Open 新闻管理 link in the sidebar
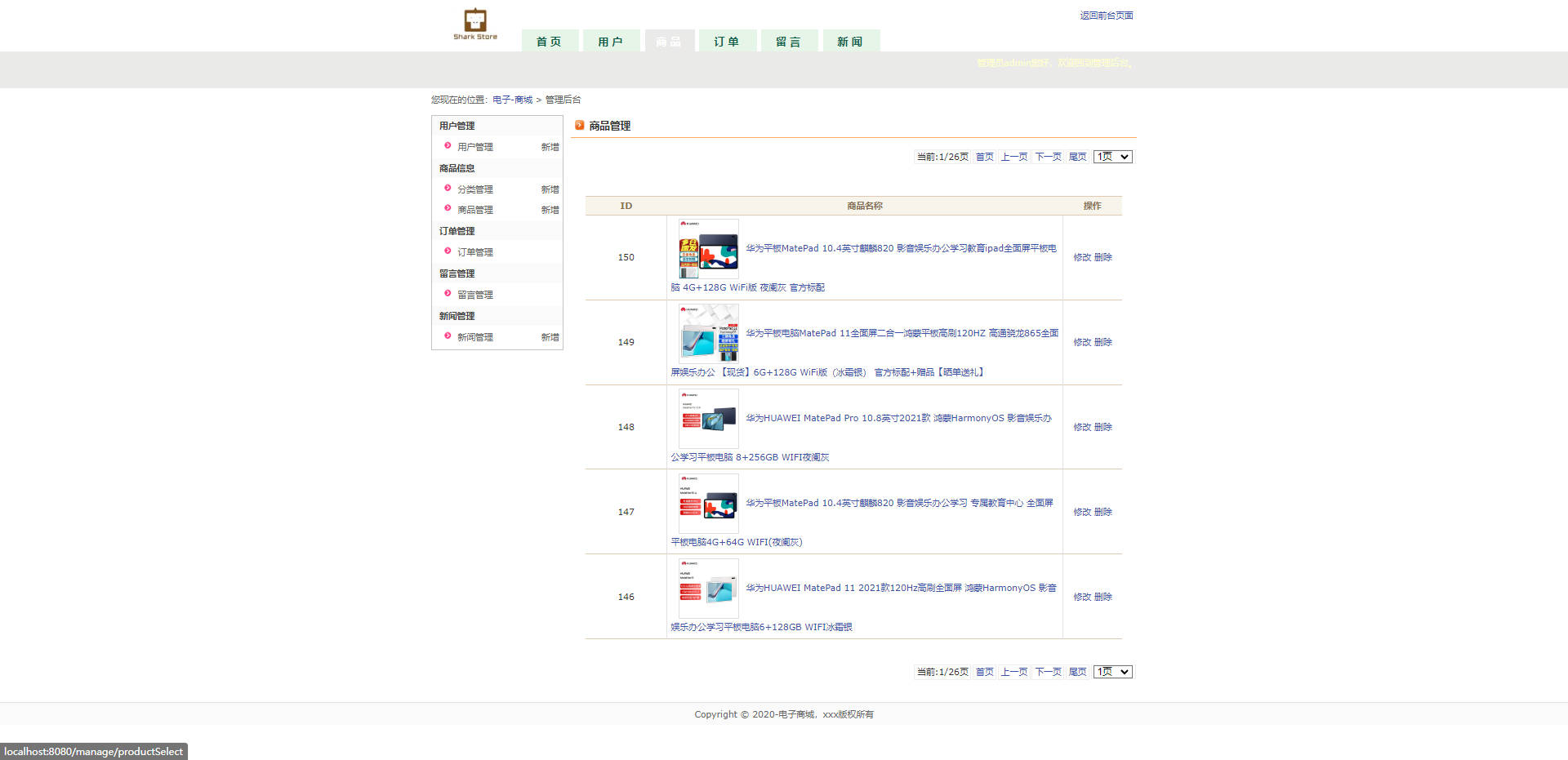Screen dimensions: 1568x760 tap(474, 337)
